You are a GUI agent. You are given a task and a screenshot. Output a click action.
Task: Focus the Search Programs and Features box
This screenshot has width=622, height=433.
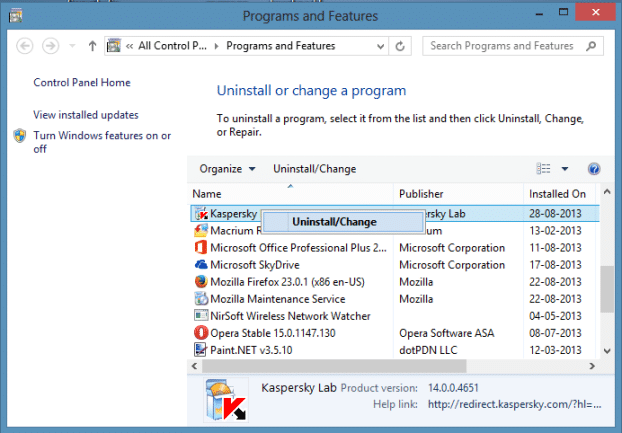(x=513, y=46)
